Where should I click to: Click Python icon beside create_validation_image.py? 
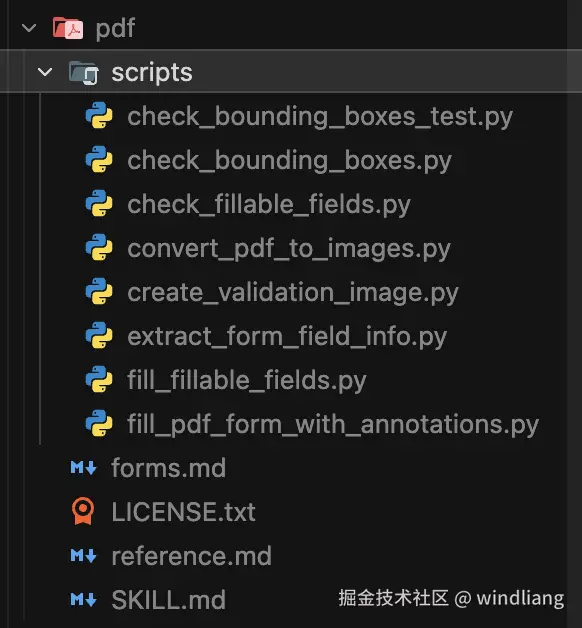99,292
